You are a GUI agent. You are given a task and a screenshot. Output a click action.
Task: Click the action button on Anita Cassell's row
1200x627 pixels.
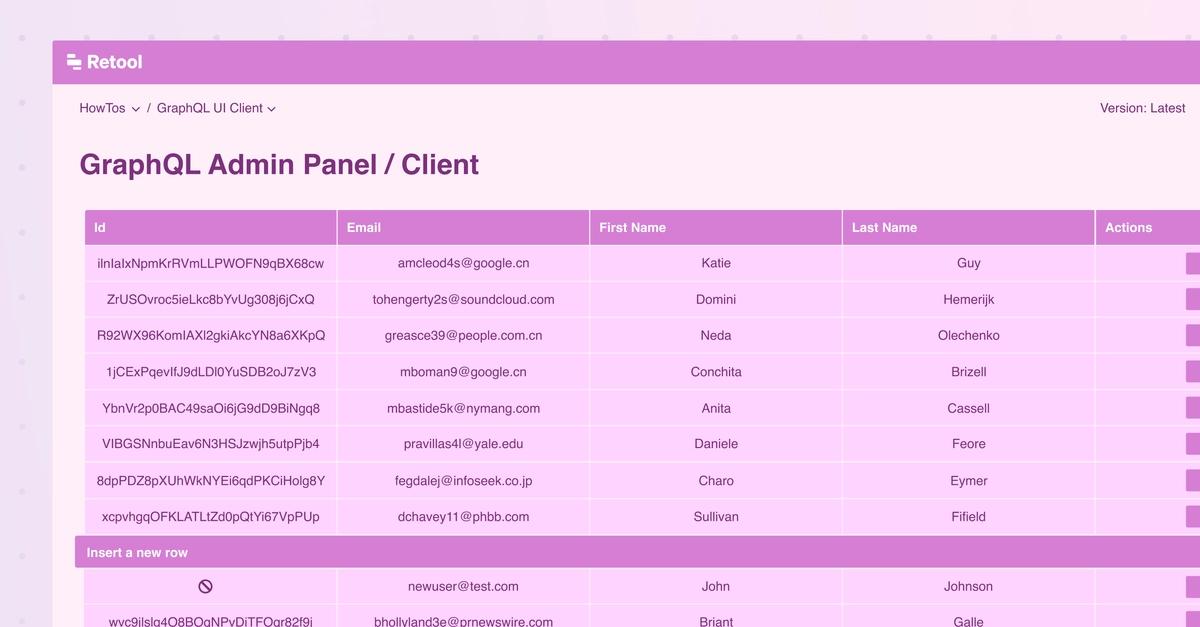pyautogui.click(x=1194, y=408)
